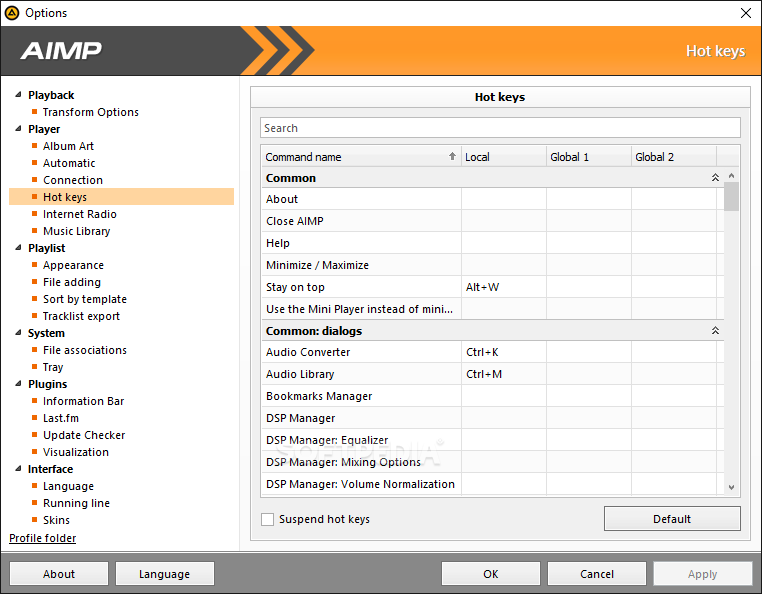Collapse the System tree section
This screenshot has height=594, width=762.
point(18,332)
